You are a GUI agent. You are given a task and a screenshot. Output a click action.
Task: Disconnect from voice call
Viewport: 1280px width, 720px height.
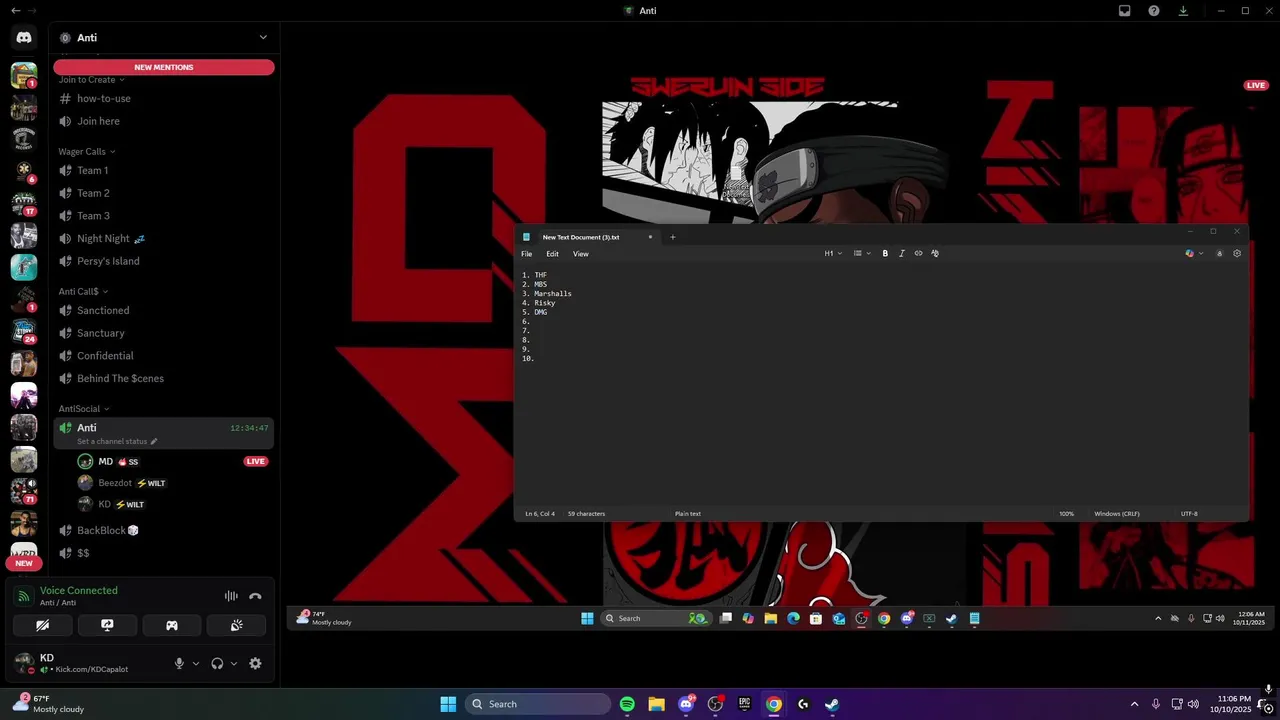click(x=255, y=596)
